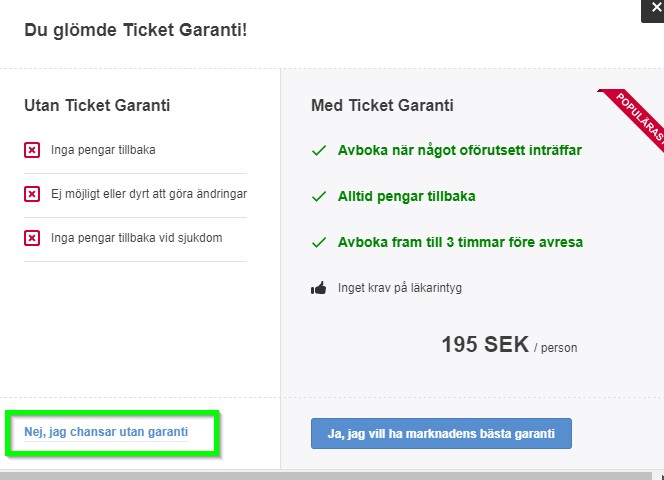
Task: Close the Ticket Garanti popup dialog
Action: coord(653,9)
